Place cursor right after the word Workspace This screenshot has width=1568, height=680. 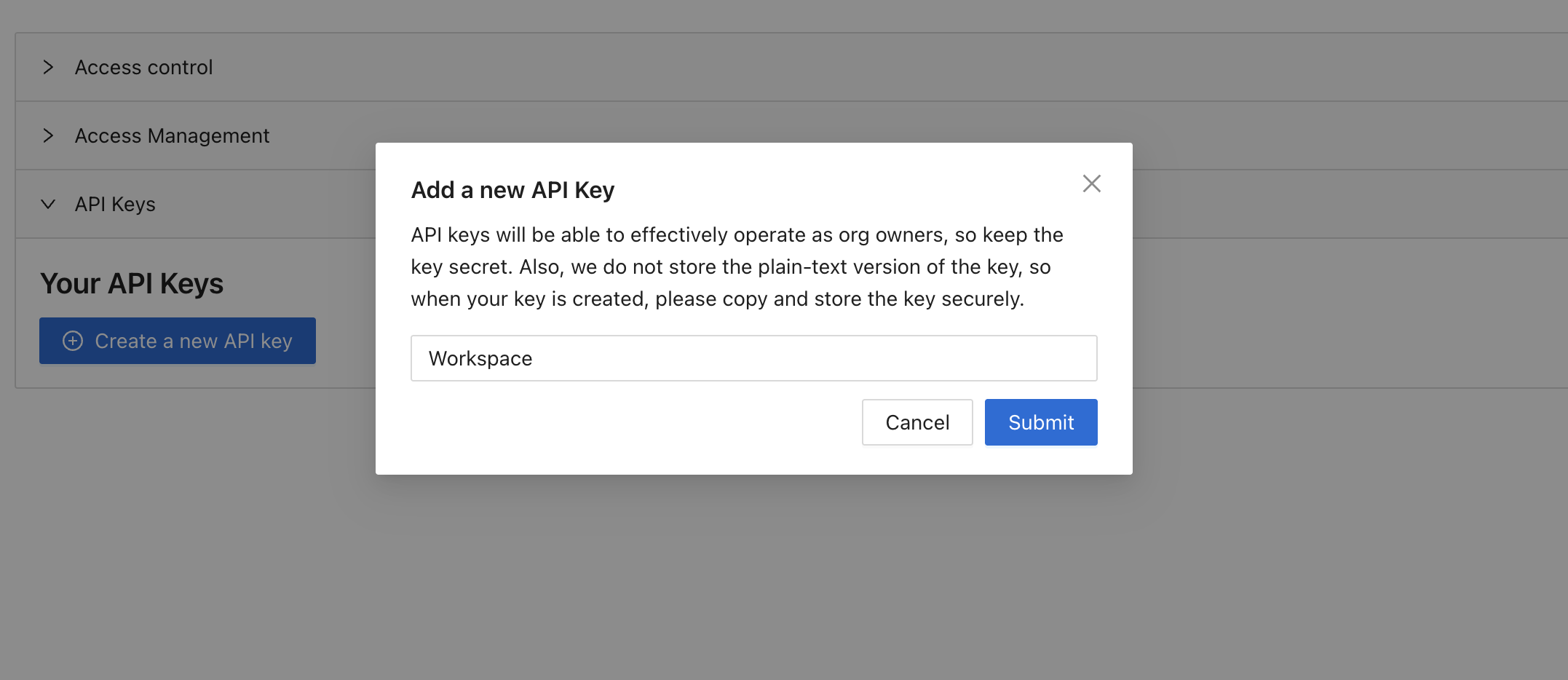tap(534, 358)
